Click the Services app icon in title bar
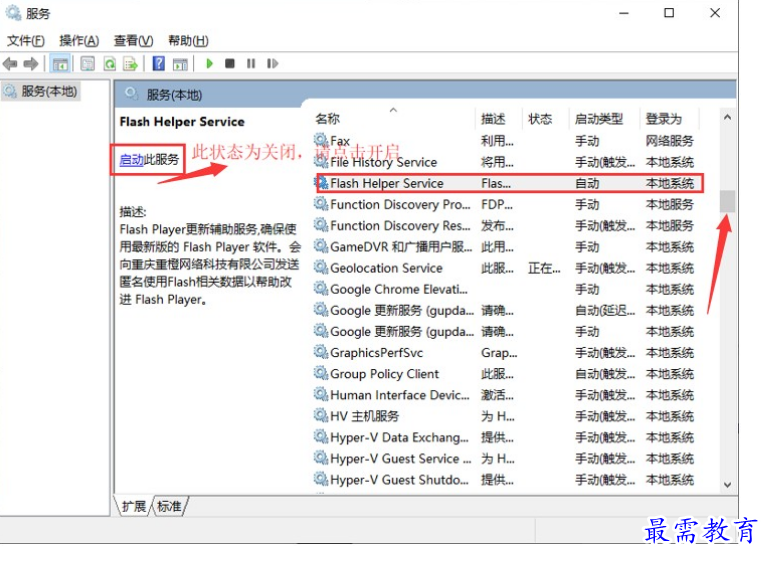766x562 pixels. coord(13,13)
